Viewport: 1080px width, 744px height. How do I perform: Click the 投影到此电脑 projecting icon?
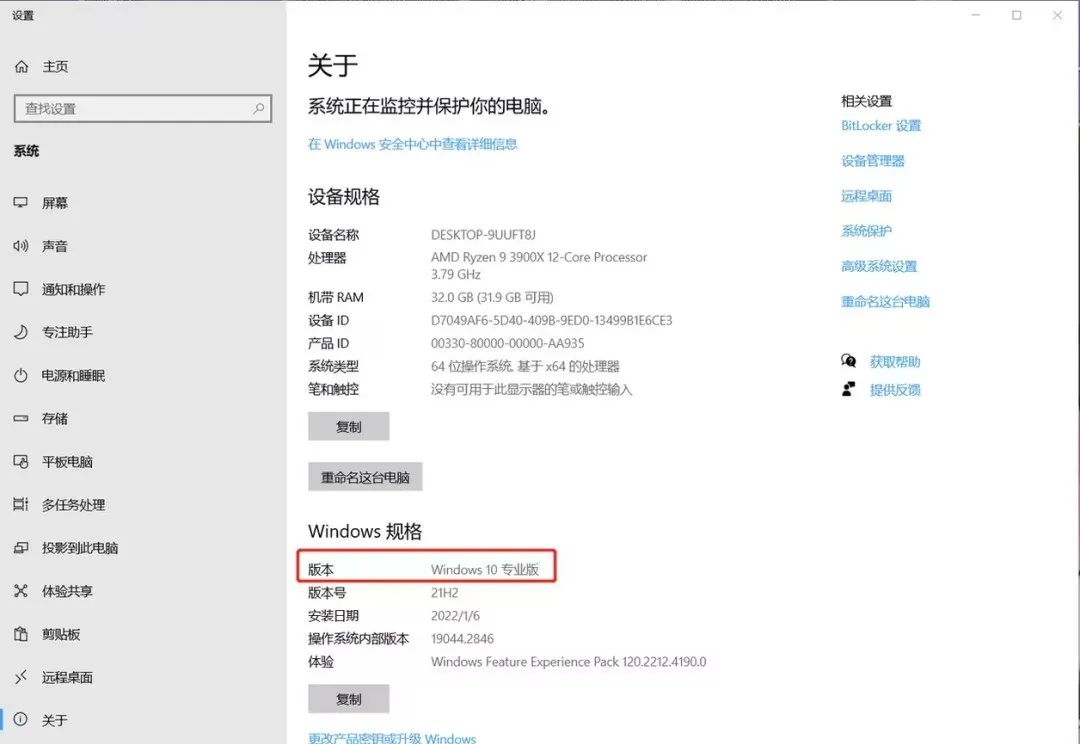pyautogui.click(x=21, y=548)
